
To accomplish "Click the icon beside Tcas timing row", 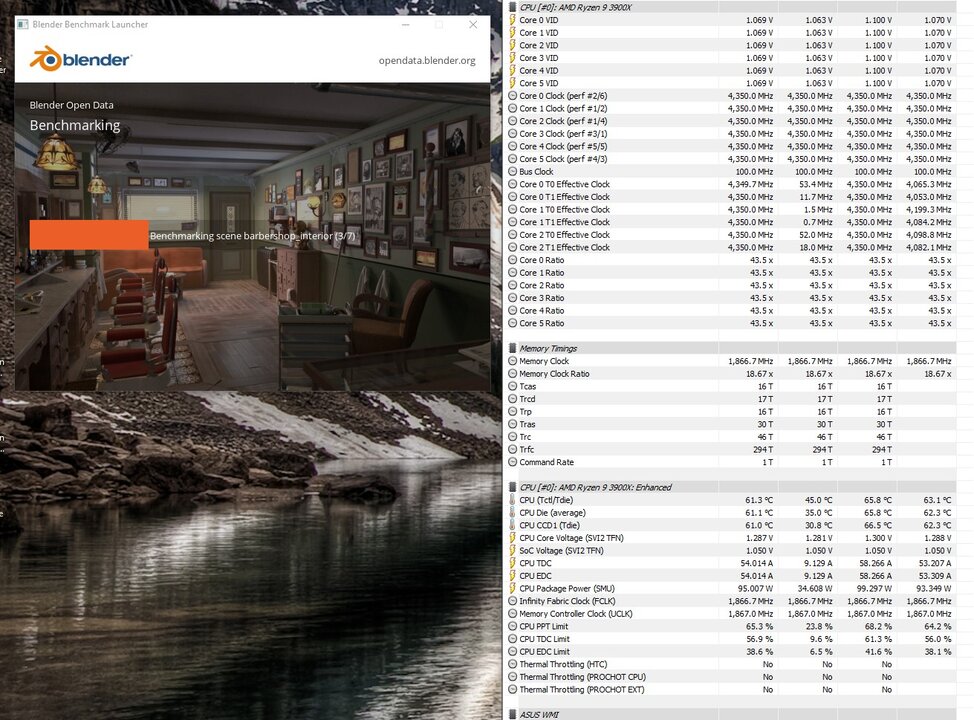I will [512, 386].
